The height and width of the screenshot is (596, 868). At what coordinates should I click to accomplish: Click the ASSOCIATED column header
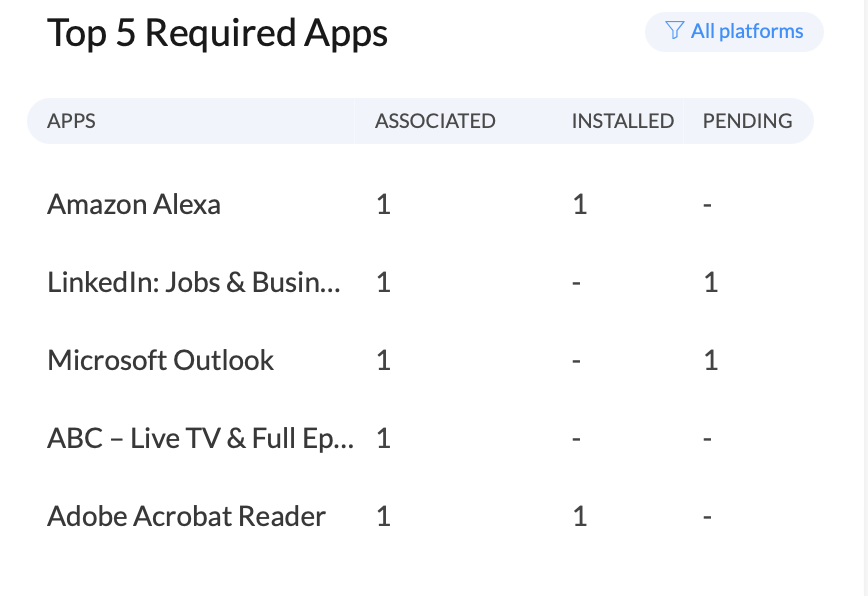coord(435,121)
